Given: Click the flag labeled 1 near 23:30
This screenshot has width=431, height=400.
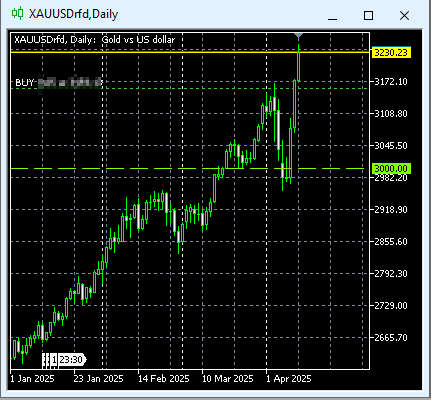Looking at the screenshot, I should pos(54,360).
